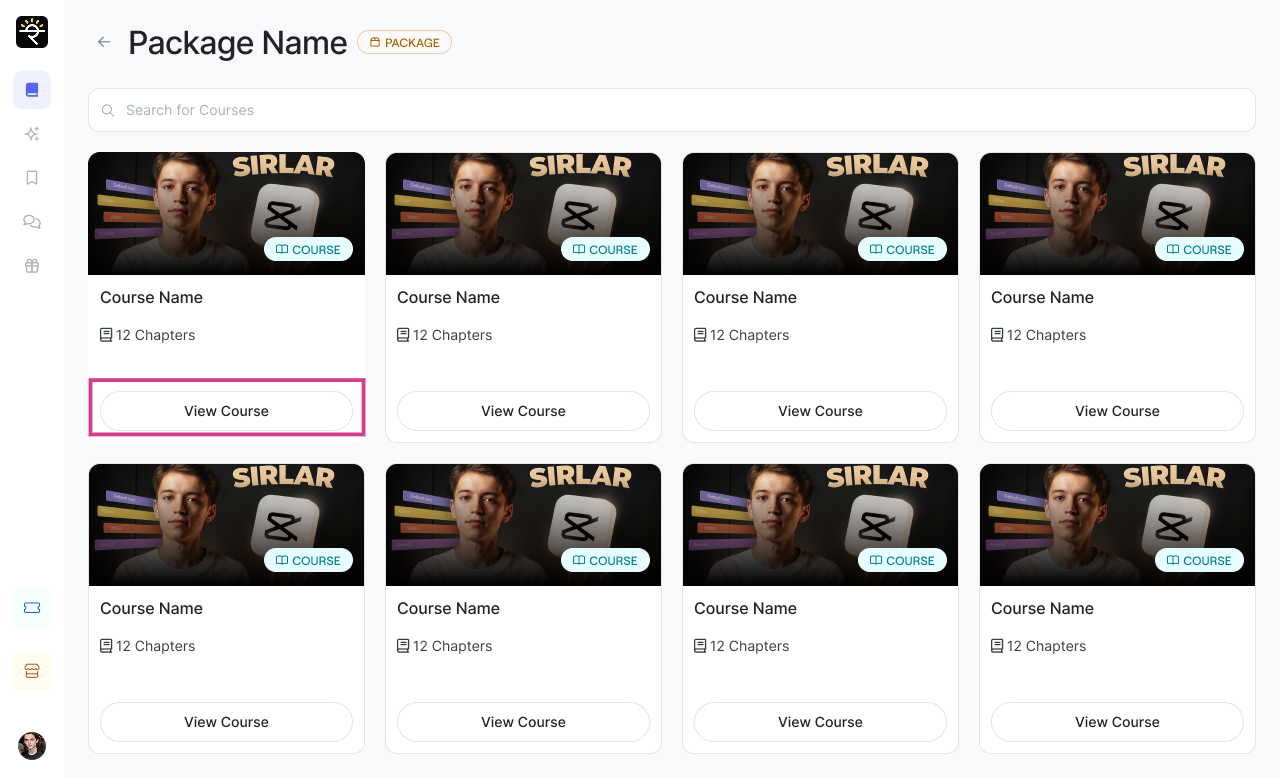
Task: Open second bottom-row course thumbnail image
Action: [523, 524]
